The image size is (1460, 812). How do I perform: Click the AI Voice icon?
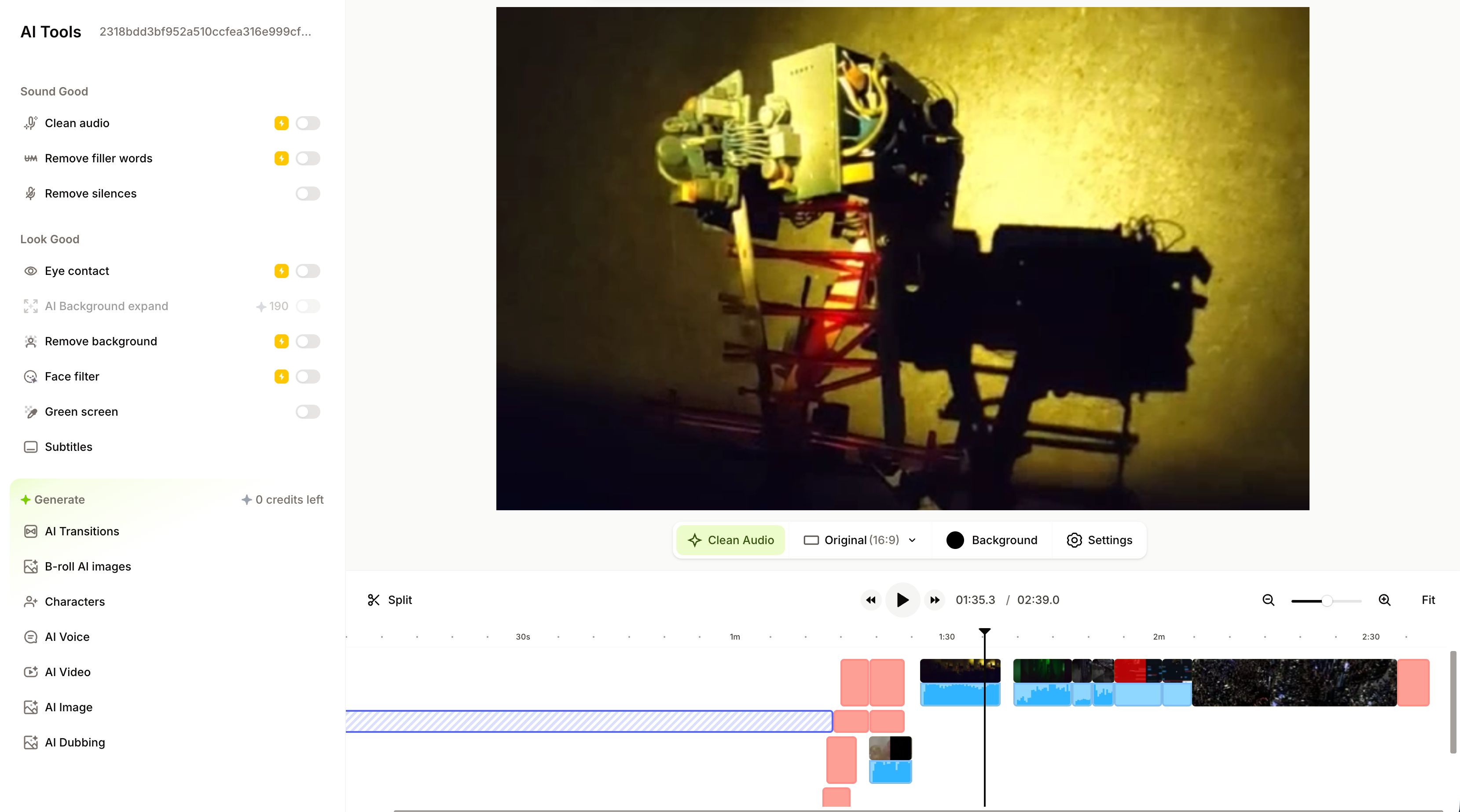click(31, 637)
